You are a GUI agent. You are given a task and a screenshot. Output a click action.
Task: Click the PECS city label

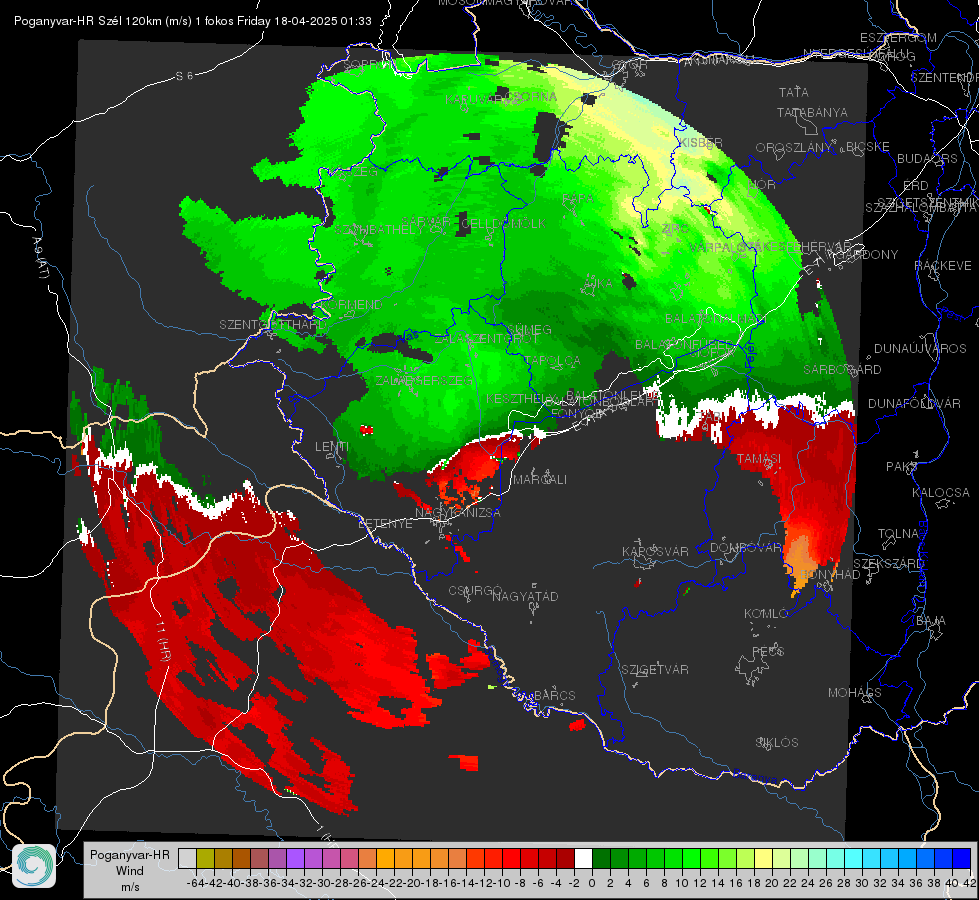tap(767, 651)
